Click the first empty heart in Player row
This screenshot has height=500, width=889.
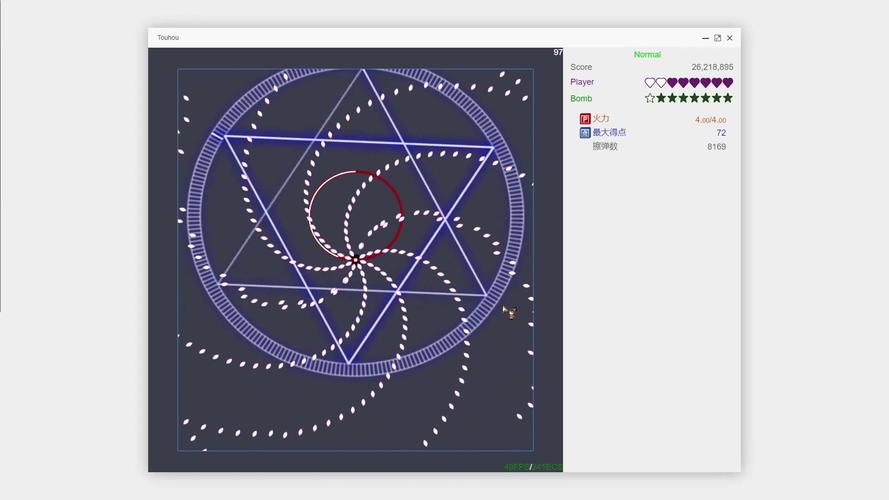(650, 83)
